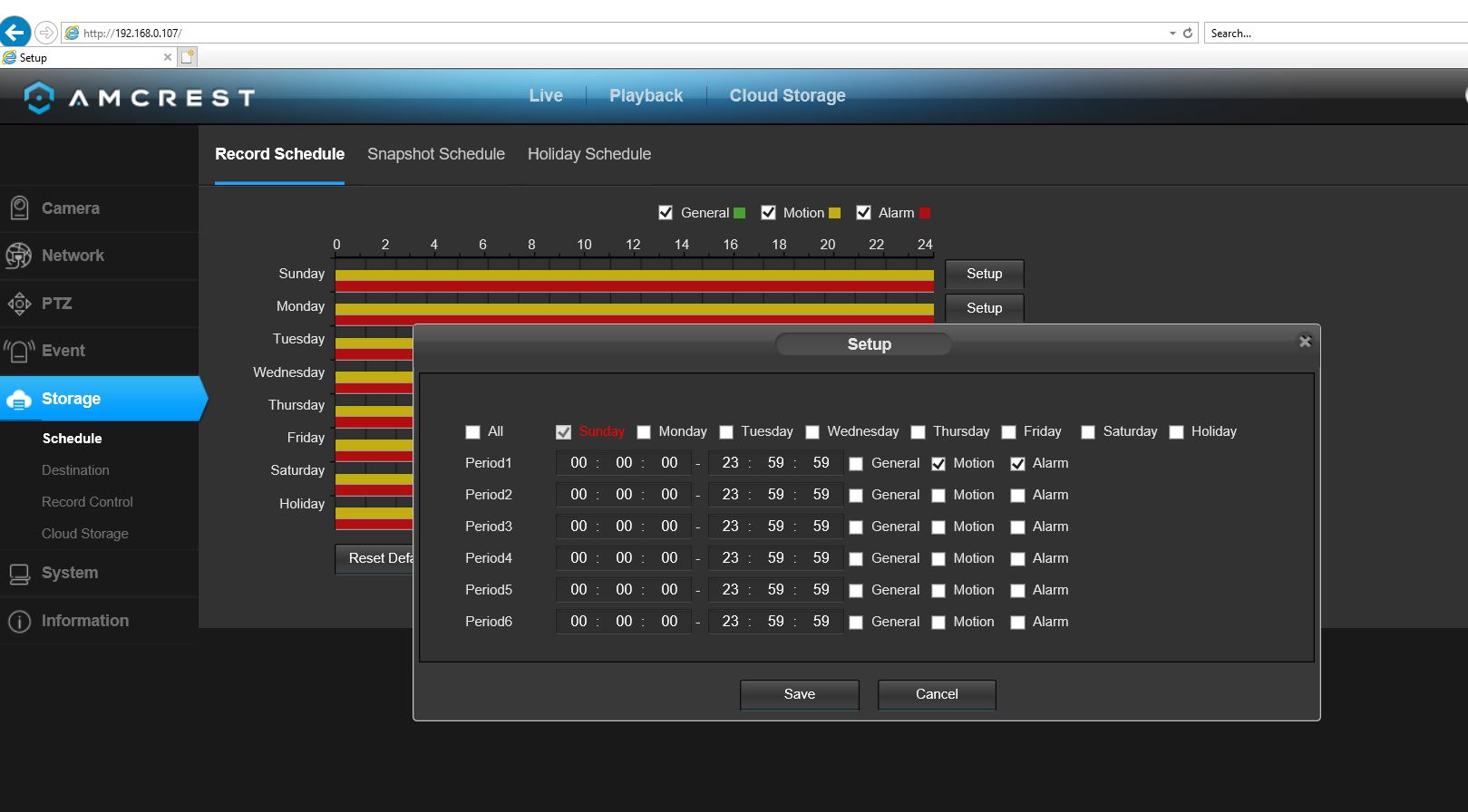
Task: Open the Live view menu
Action: pos(546,95)
